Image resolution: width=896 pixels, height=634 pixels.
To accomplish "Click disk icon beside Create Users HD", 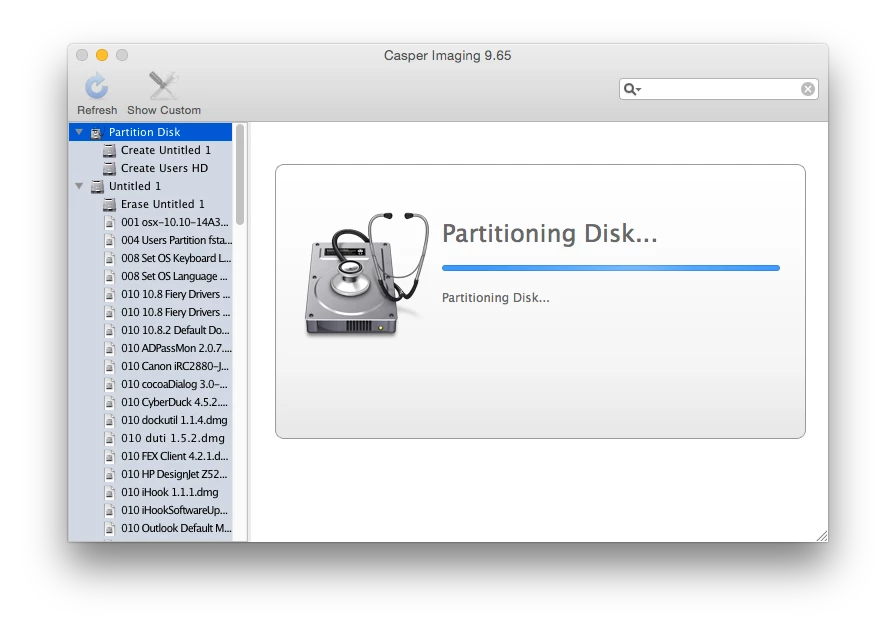I will click(109, 168).
